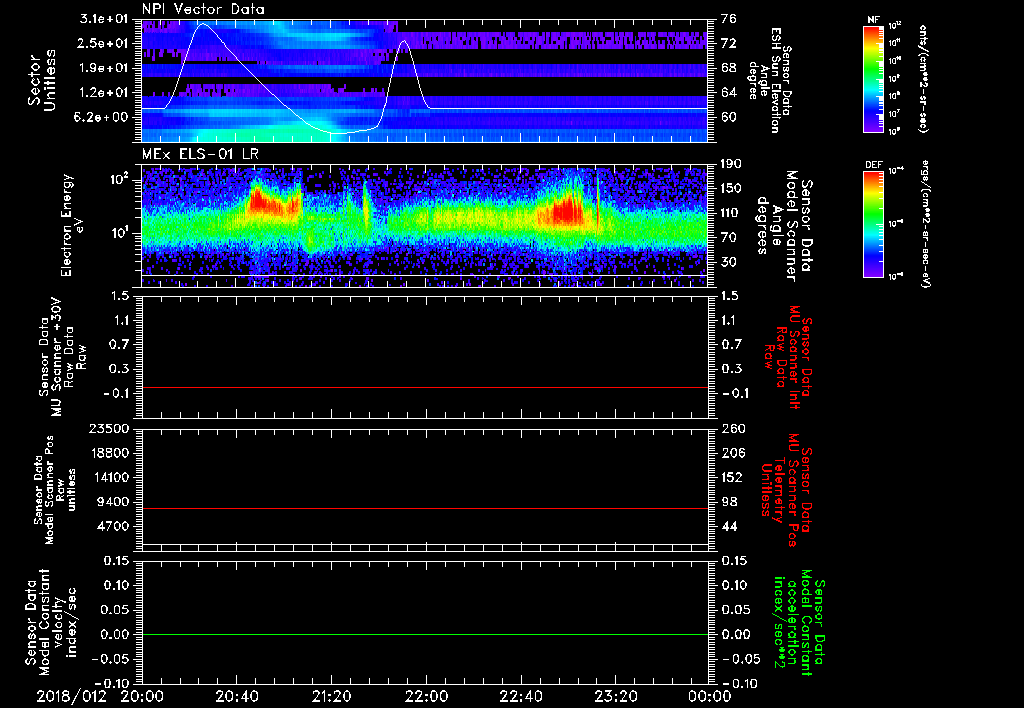Click the NPI Vector Data plot title
1024x708 pixels.
tap(203, 9)
